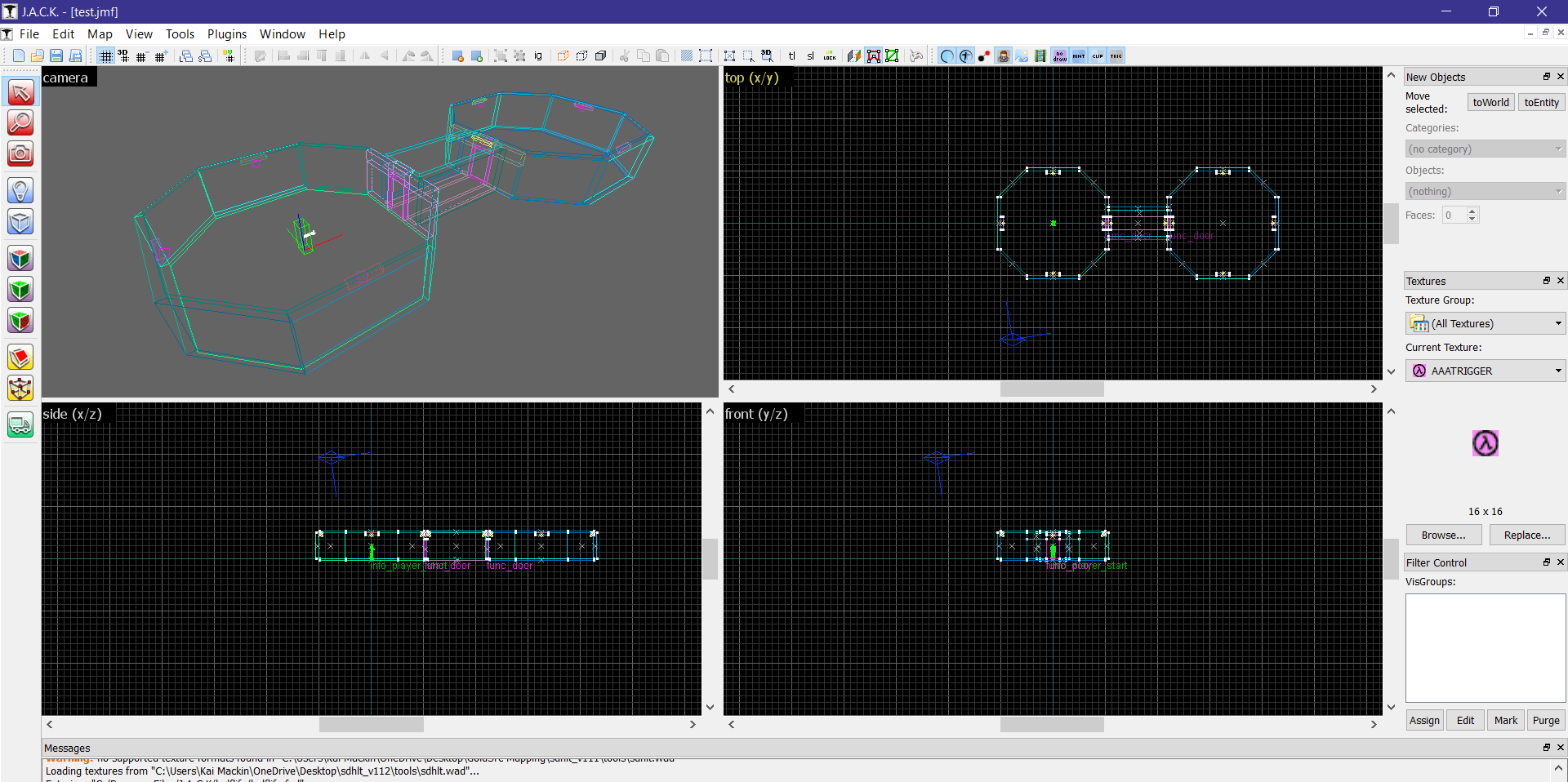Viewport: 1568px width, 782px height.
Task: Click the Assign VisGroup button
Action: click(1424, 720)
